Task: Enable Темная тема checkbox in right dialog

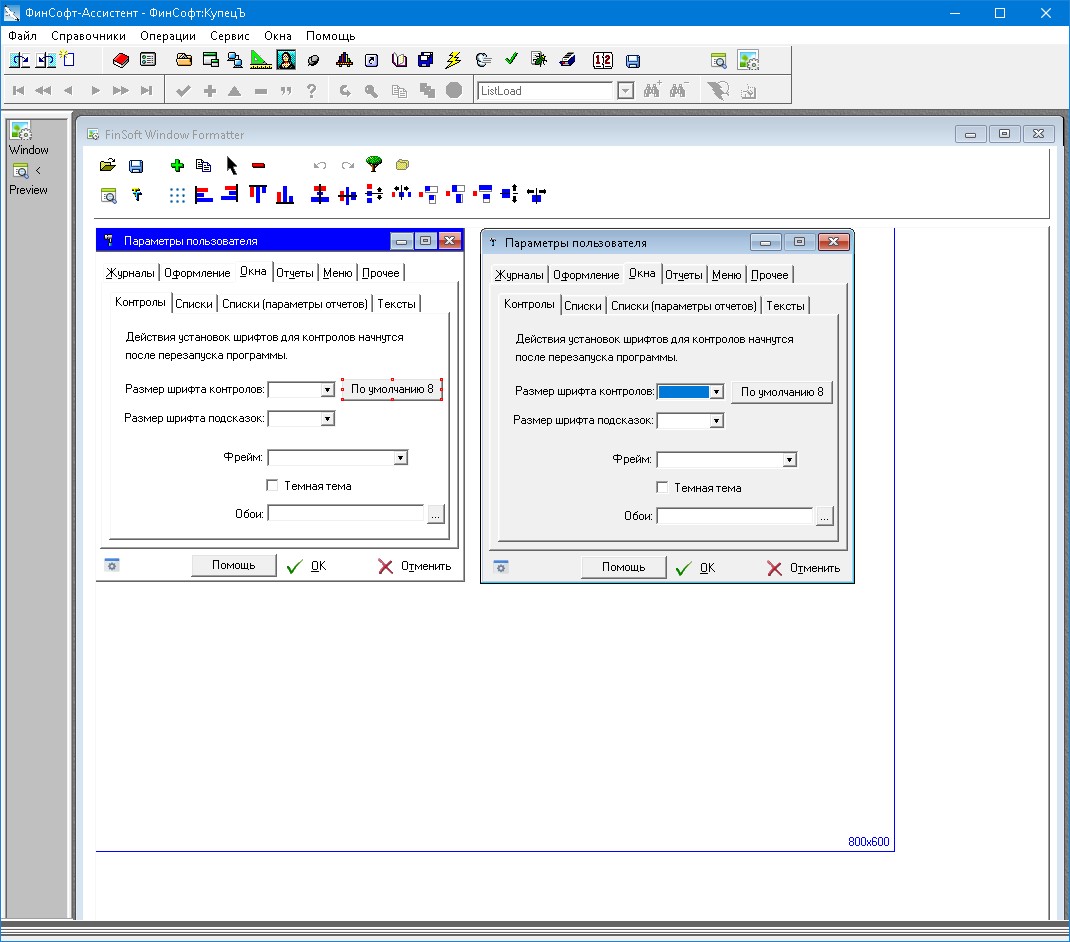Action: pyautogui.click(x=662, y=488)
